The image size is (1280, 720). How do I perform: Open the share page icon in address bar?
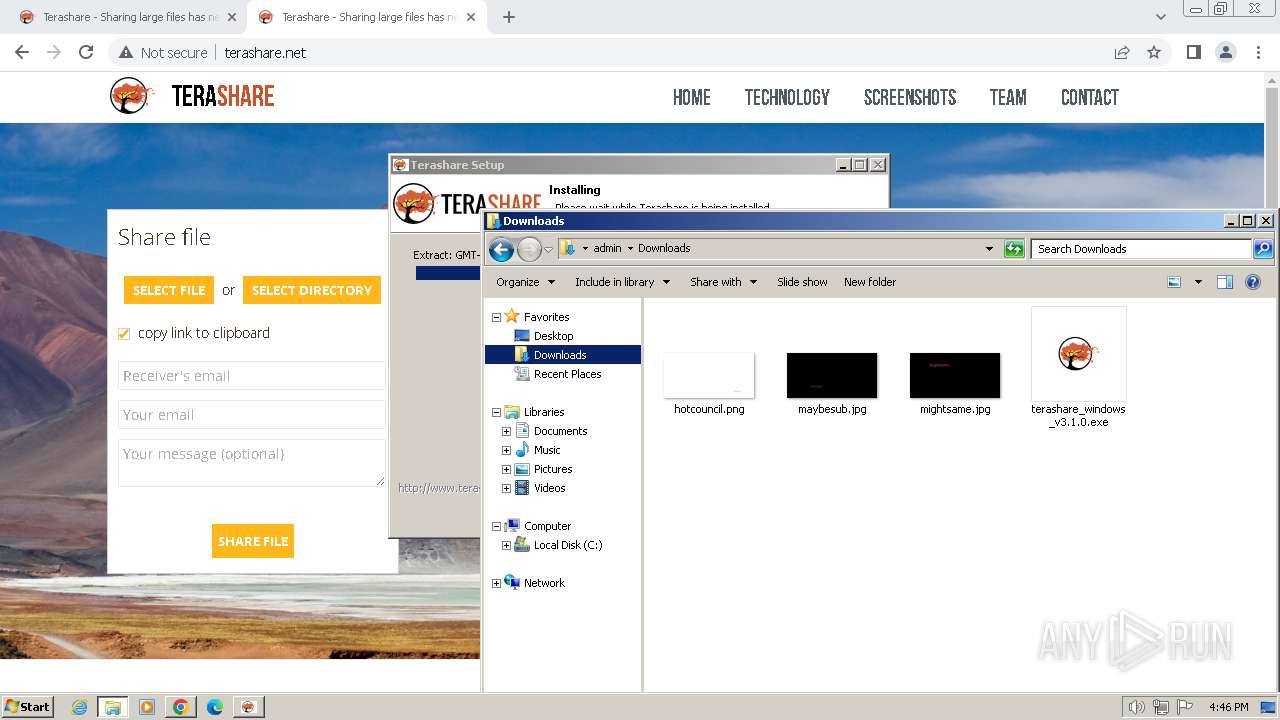click(x=1122, y=52)
